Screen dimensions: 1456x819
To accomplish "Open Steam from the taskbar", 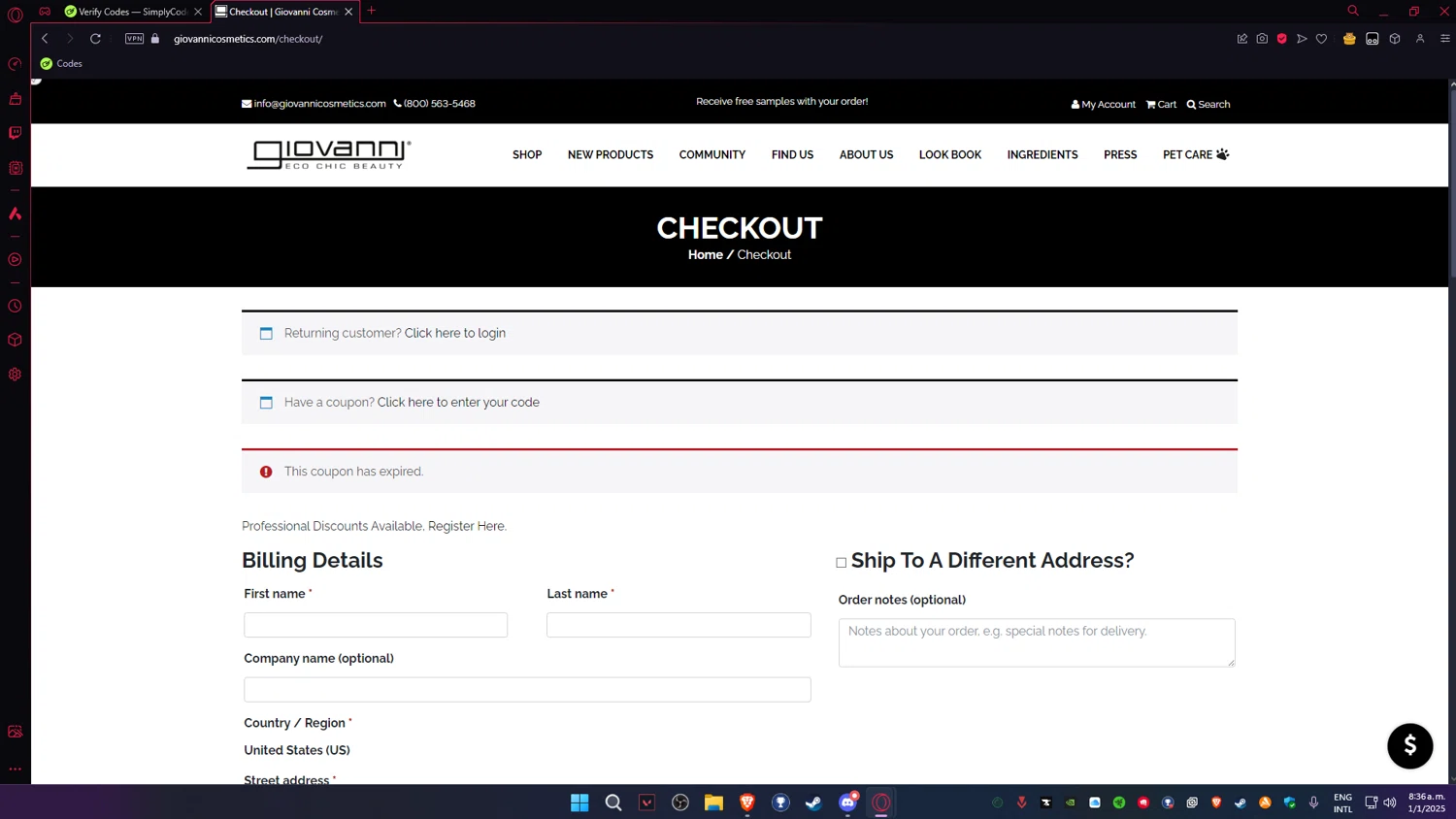I will (813, 803).
